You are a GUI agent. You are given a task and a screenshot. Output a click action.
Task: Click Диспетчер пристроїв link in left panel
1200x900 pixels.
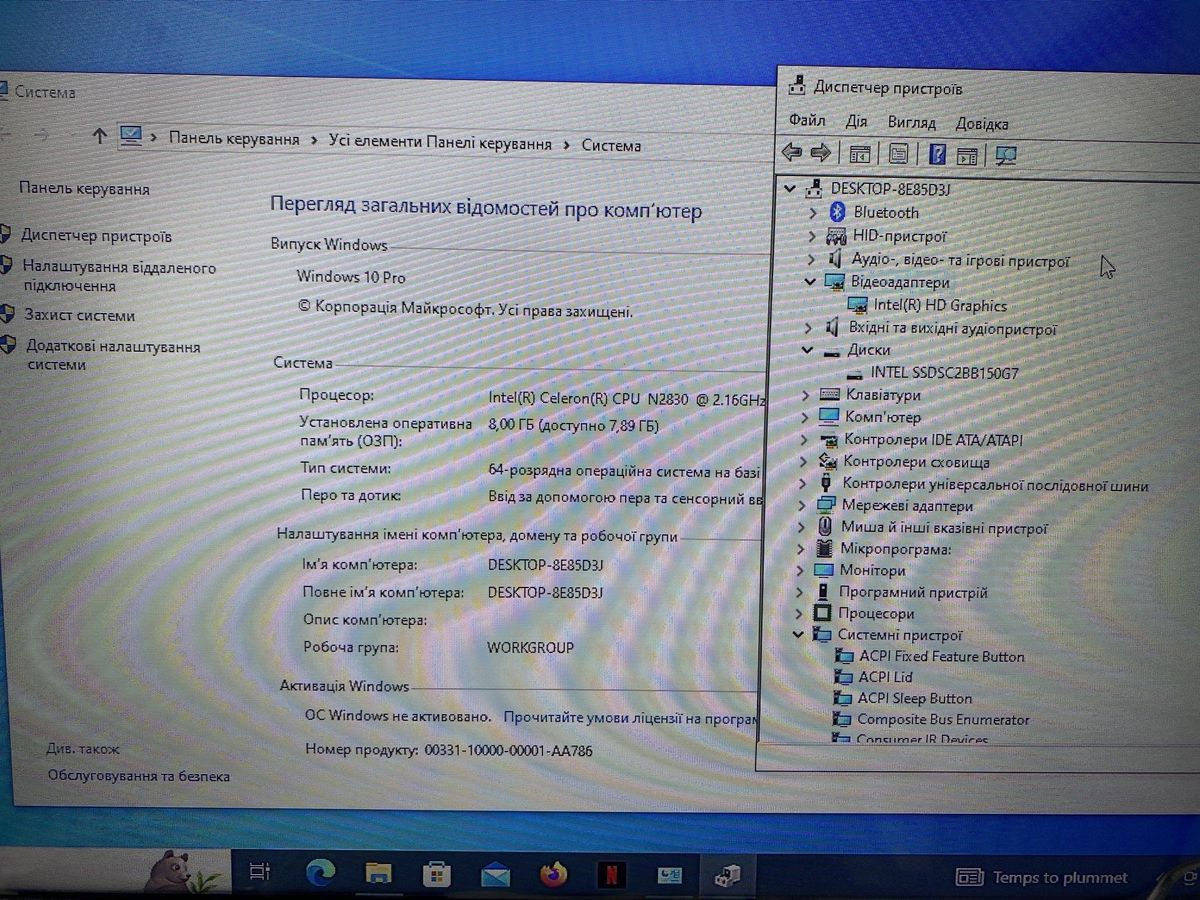tap(96, 236)
